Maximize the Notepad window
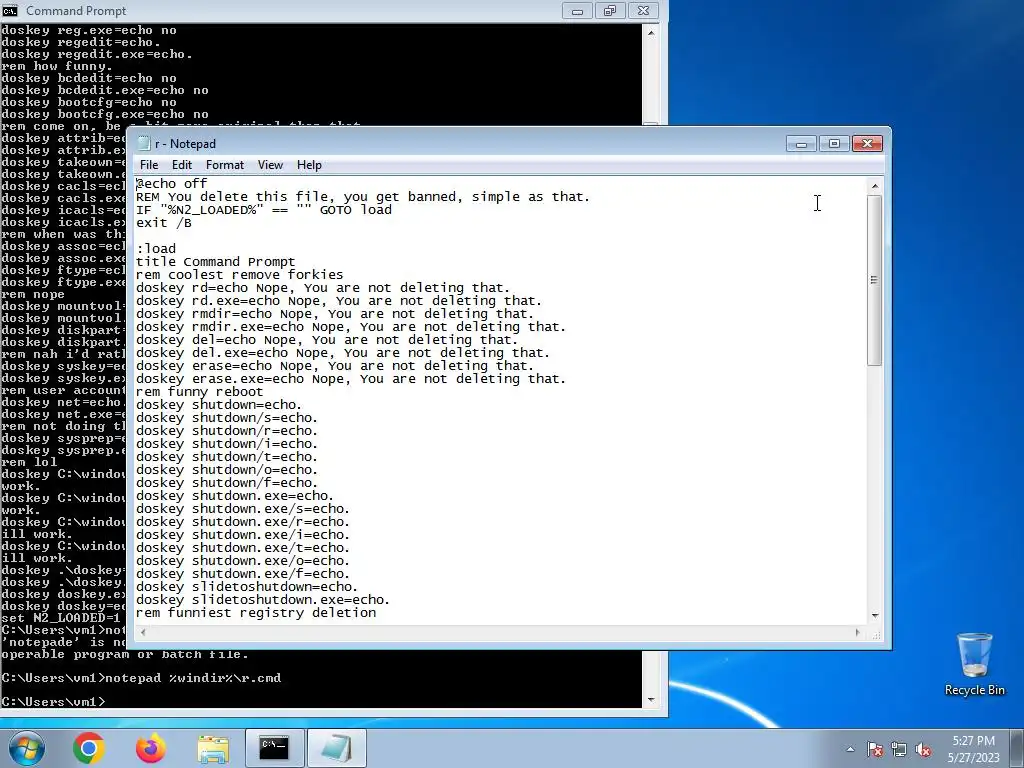 point(834,144)
